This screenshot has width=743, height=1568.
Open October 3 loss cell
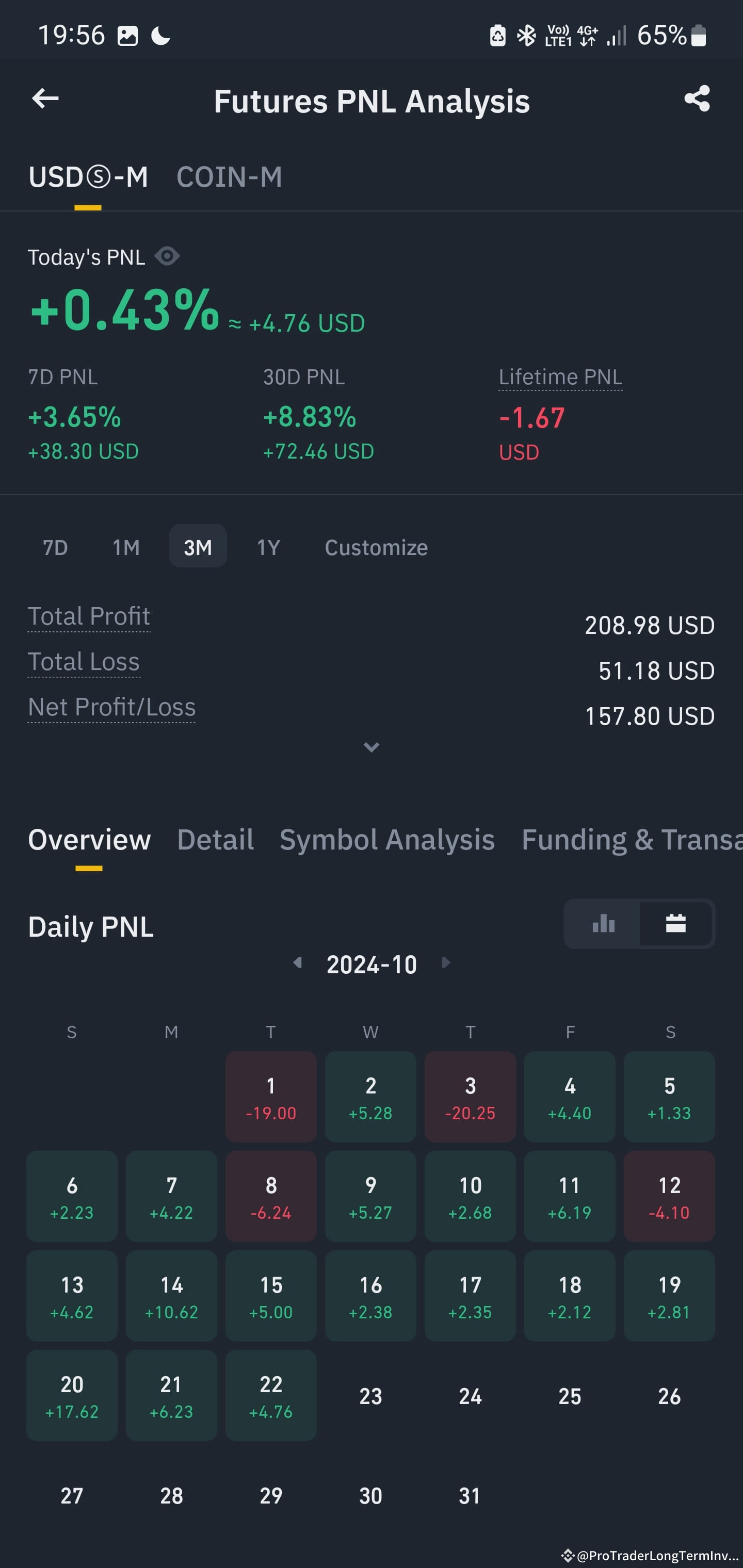point(470,1097)
